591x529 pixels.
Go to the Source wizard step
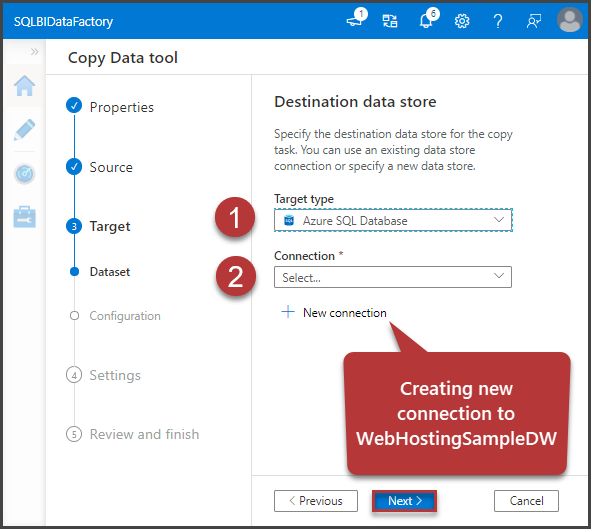coord(111,167)
